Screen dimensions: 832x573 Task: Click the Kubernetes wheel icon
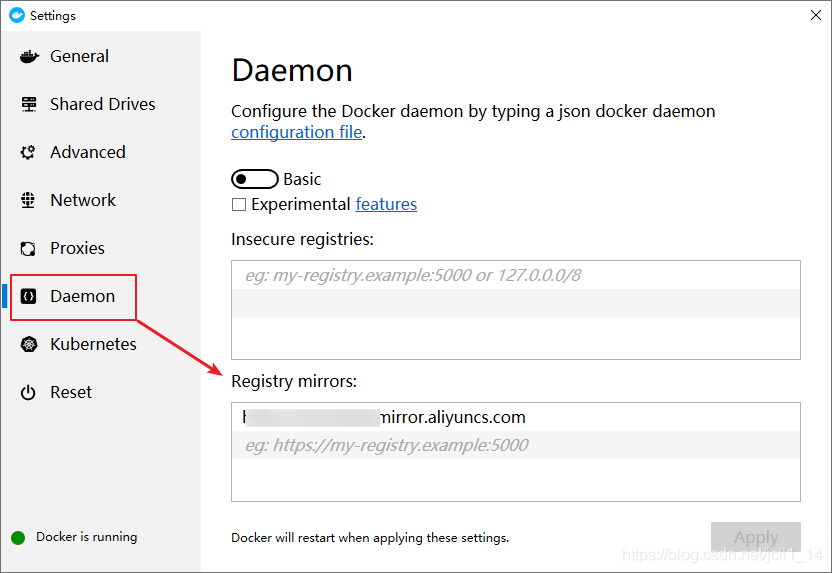29,344
